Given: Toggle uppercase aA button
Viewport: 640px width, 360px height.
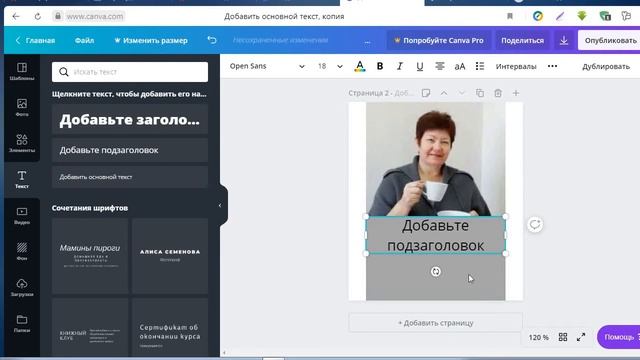Looking at the screenshot, I should pyautogui.click(x=460, y=66).
